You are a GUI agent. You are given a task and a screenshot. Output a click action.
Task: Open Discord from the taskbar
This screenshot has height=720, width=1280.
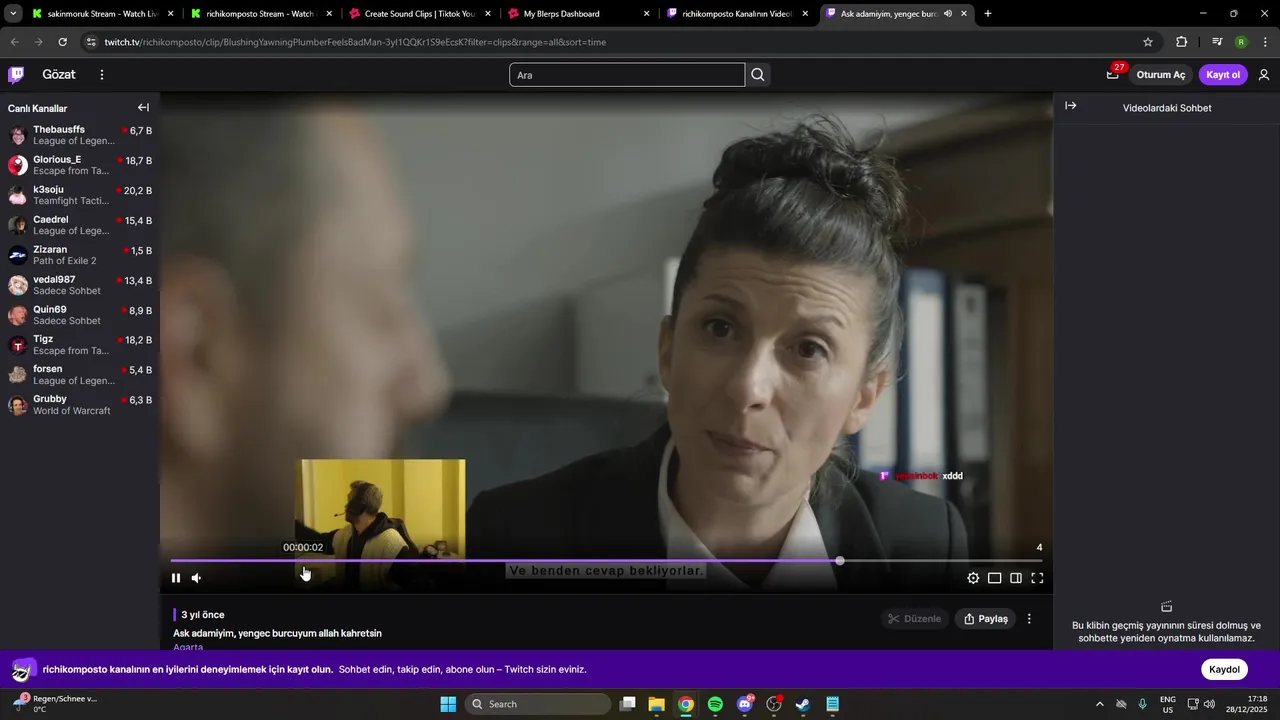[745, 704]
